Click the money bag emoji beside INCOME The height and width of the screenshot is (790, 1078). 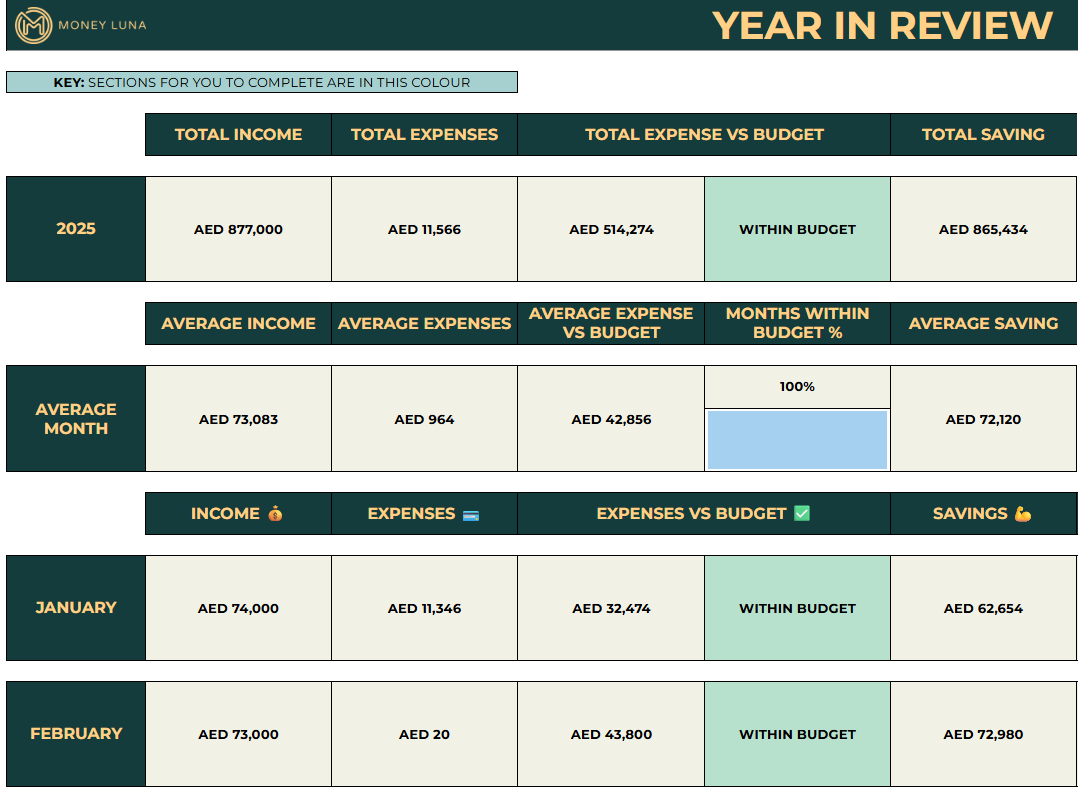tap(275, 514)
